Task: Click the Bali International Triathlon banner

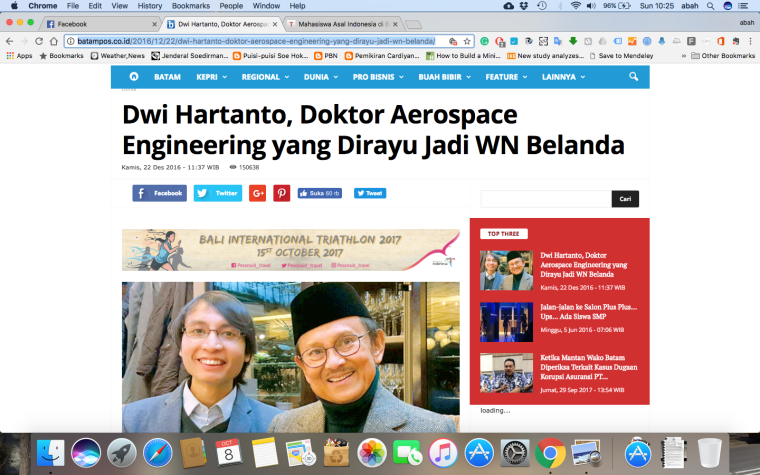Action: [x=291, y=250]
